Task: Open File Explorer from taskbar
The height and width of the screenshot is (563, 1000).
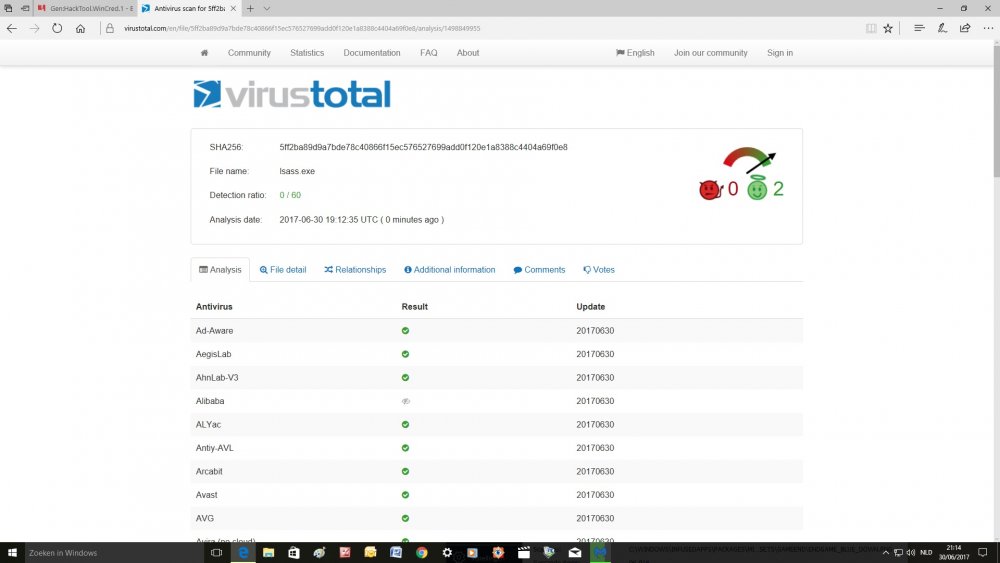Action: click(x=268, y=553)
